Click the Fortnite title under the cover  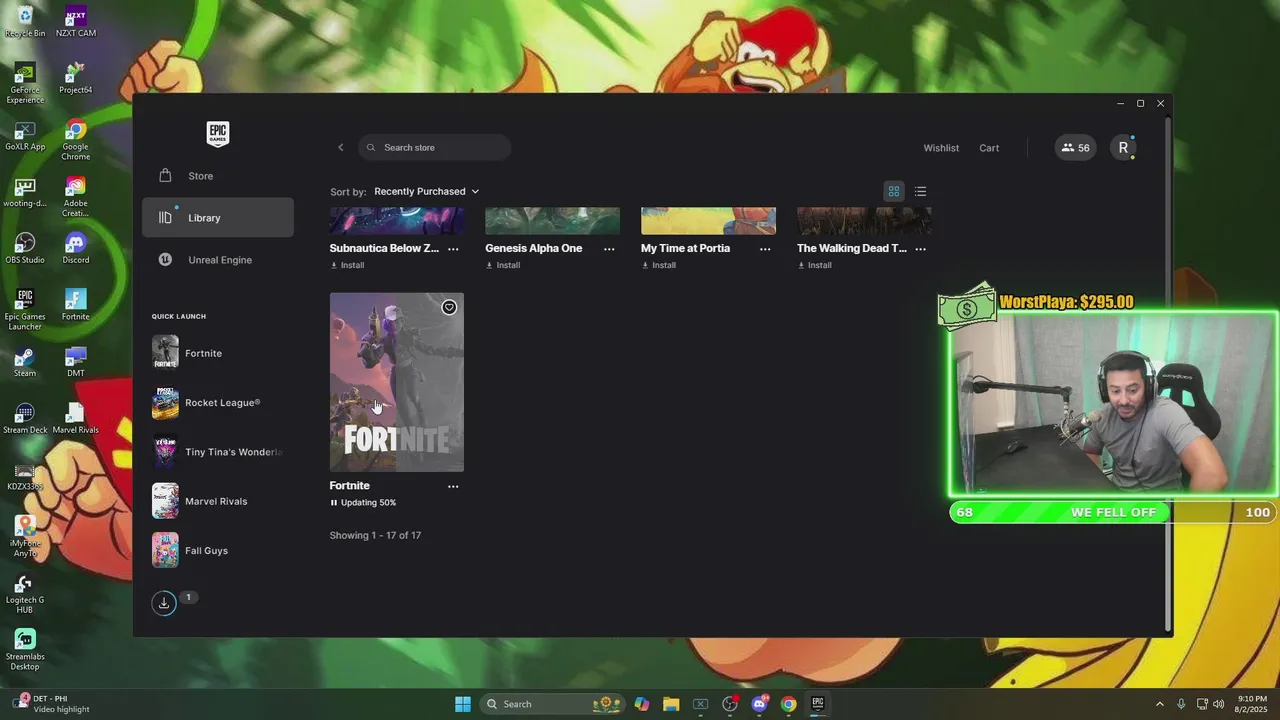point(349,486)
